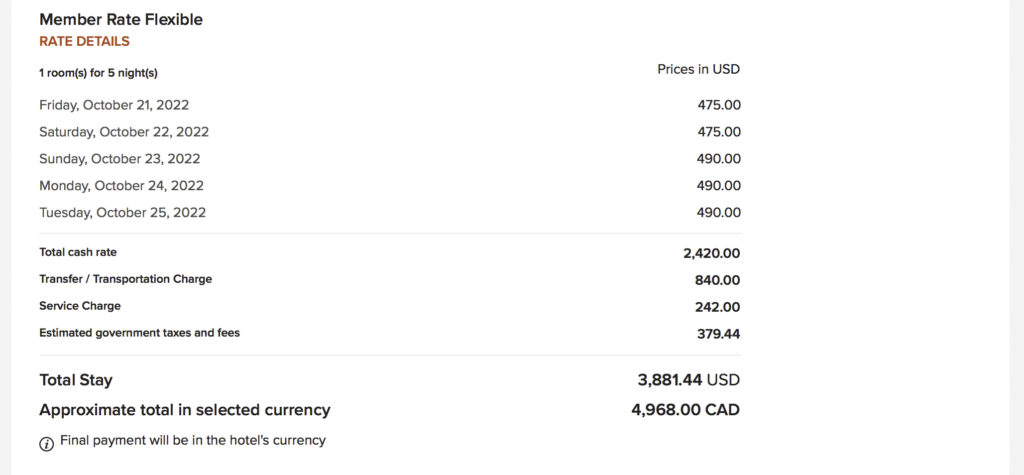Select the Transfer / Transportation Charge label

pos(125,280)
